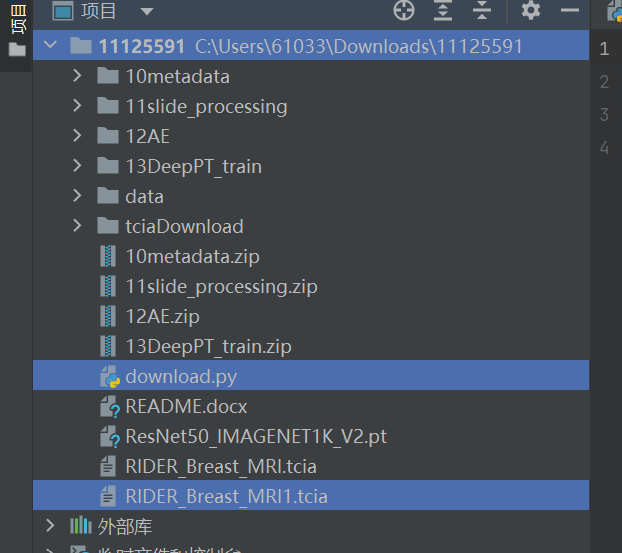
Task: Expand the data folder
Action: click(77, 196)
